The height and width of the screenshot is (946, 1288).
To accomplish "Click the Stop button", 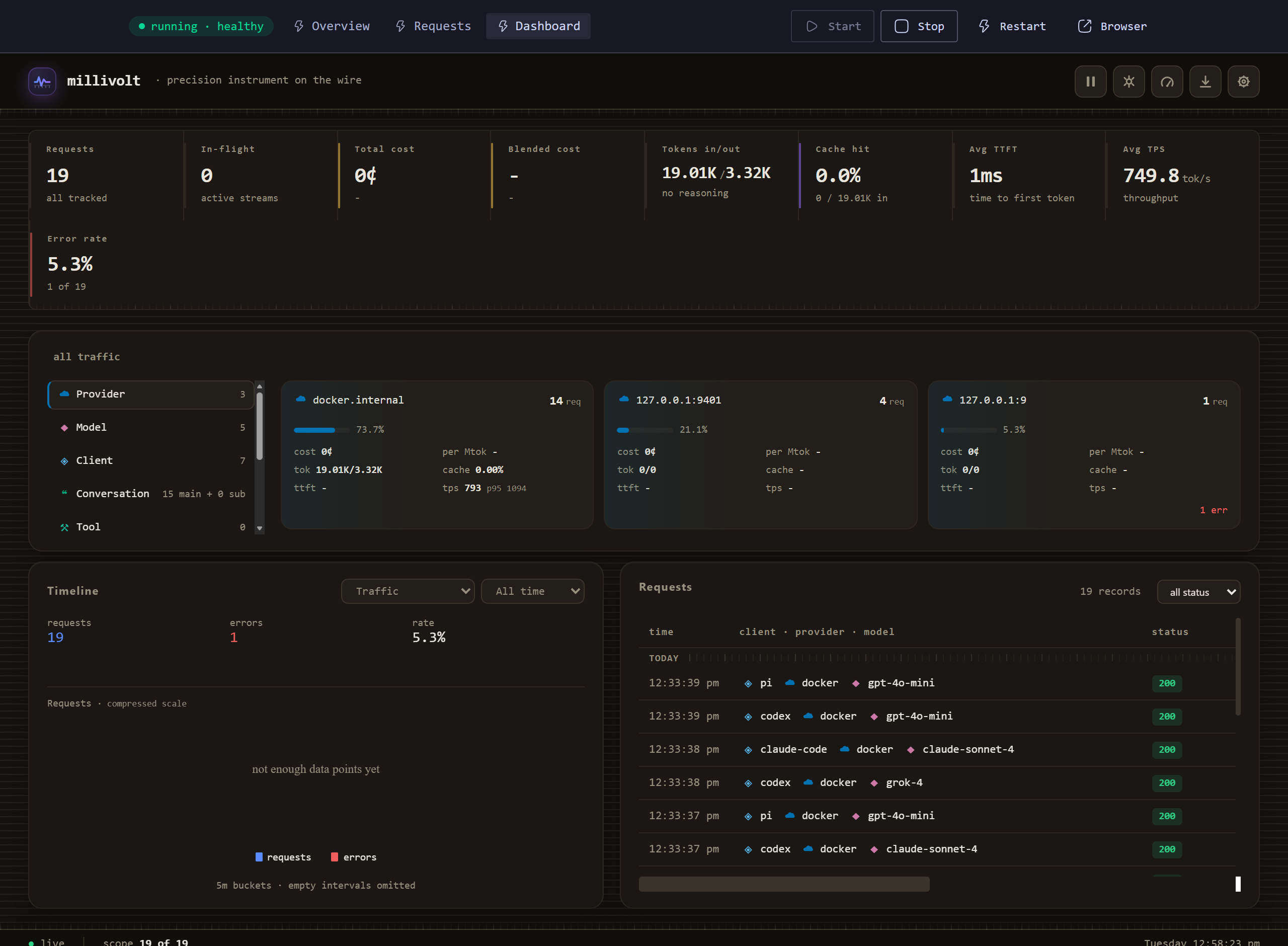I will point(919,26).
